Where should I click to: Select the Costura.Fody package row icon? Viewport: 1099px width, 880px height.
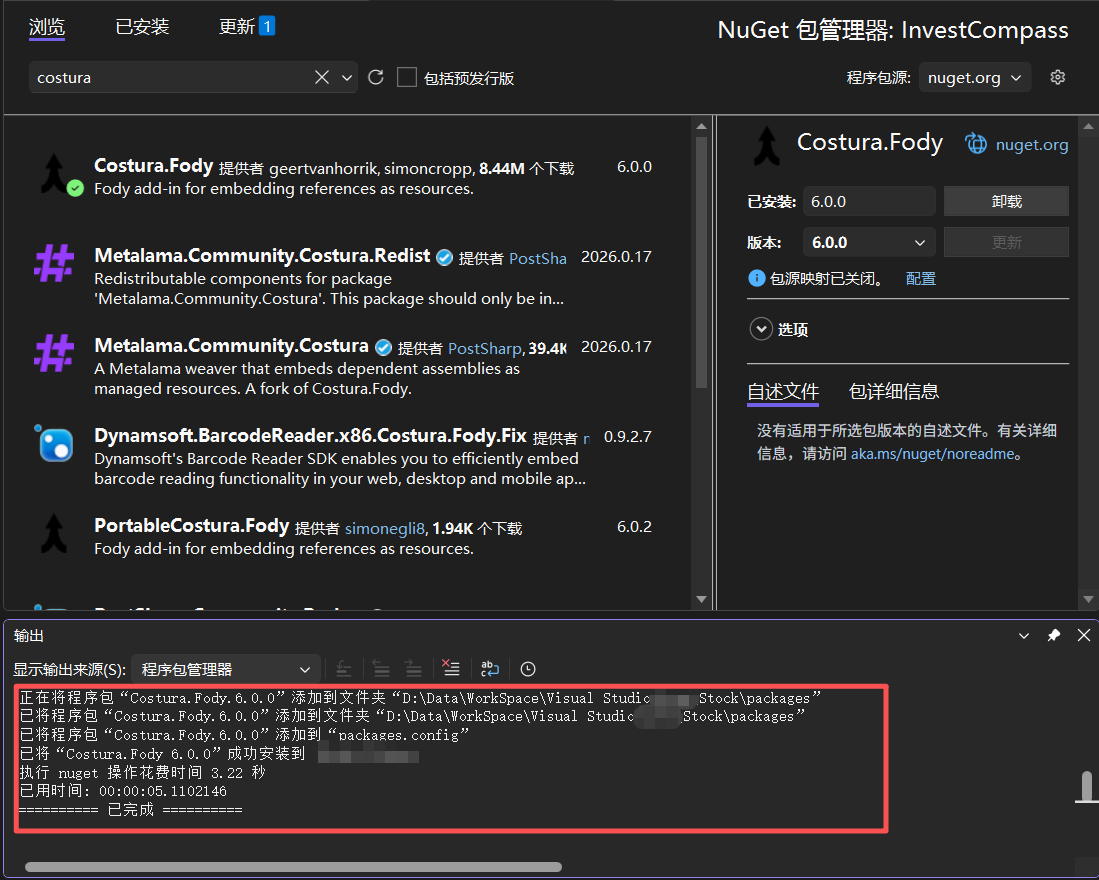(x=54, y=172)
